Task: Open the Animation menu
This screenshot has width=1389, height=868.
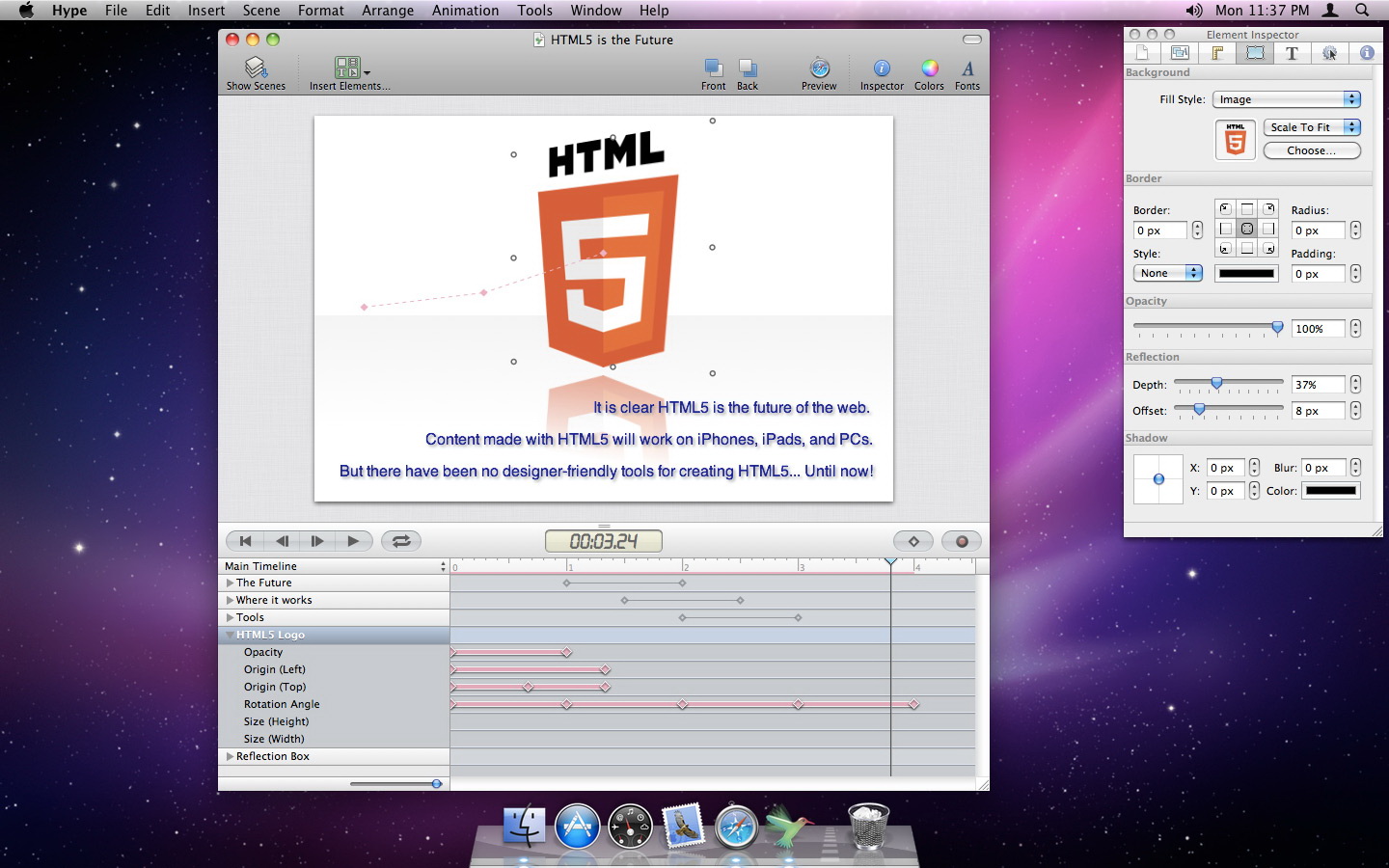Action: pyautogui.click(x=465, y=11)
